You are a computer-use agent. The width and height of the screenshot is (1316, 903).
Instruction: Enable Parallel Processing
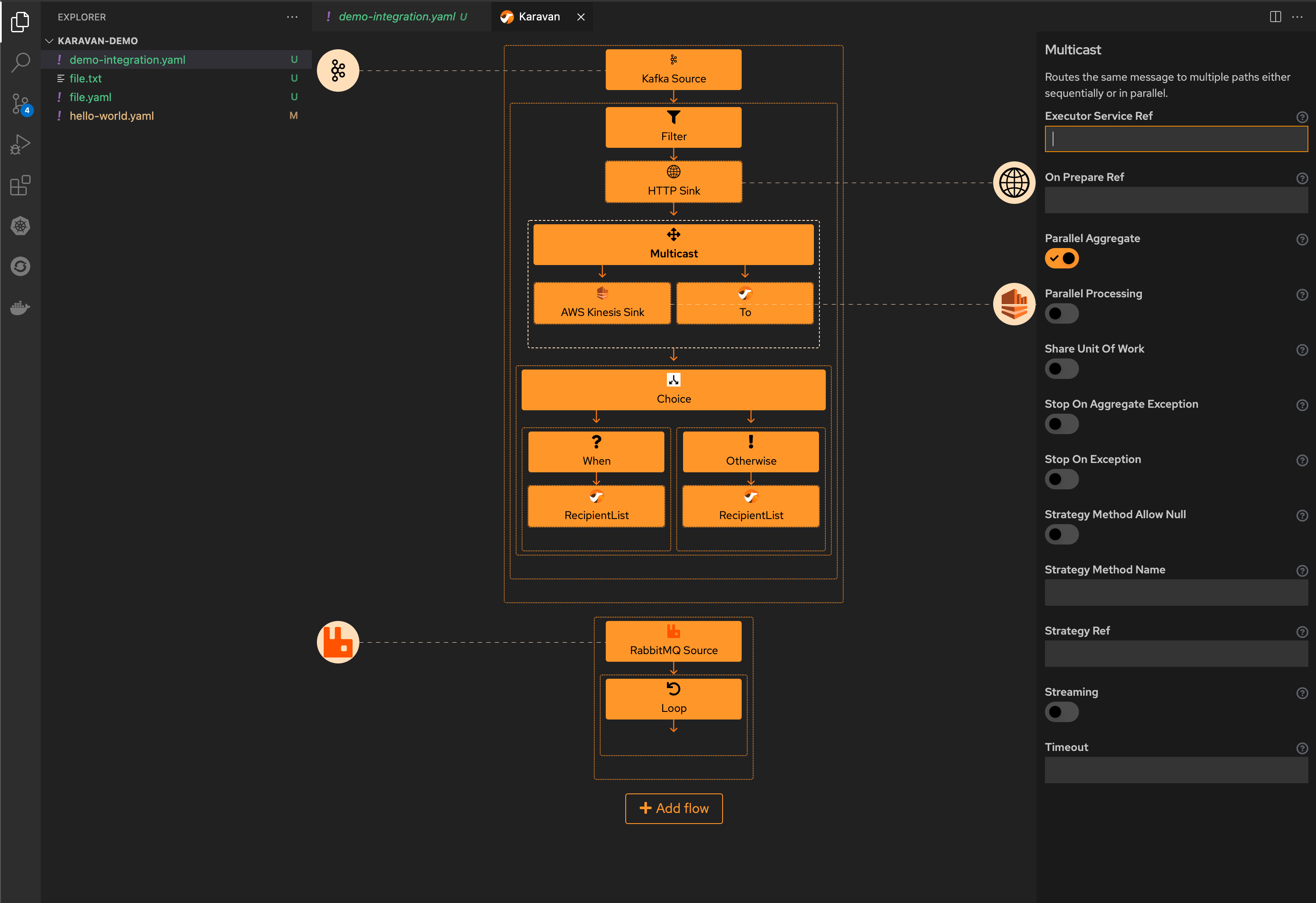1062,313
